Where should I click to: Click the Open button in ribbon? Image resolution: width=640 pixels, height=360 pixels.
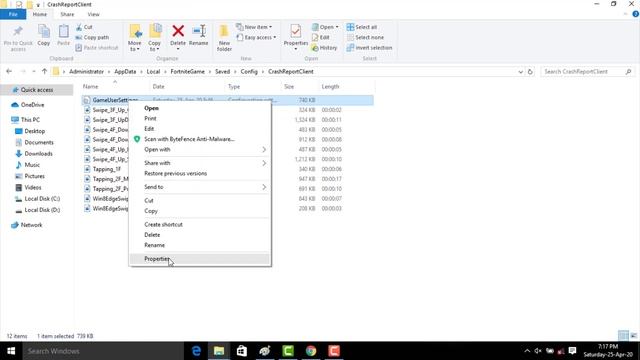pyautogui.click(x=325, y=27)
